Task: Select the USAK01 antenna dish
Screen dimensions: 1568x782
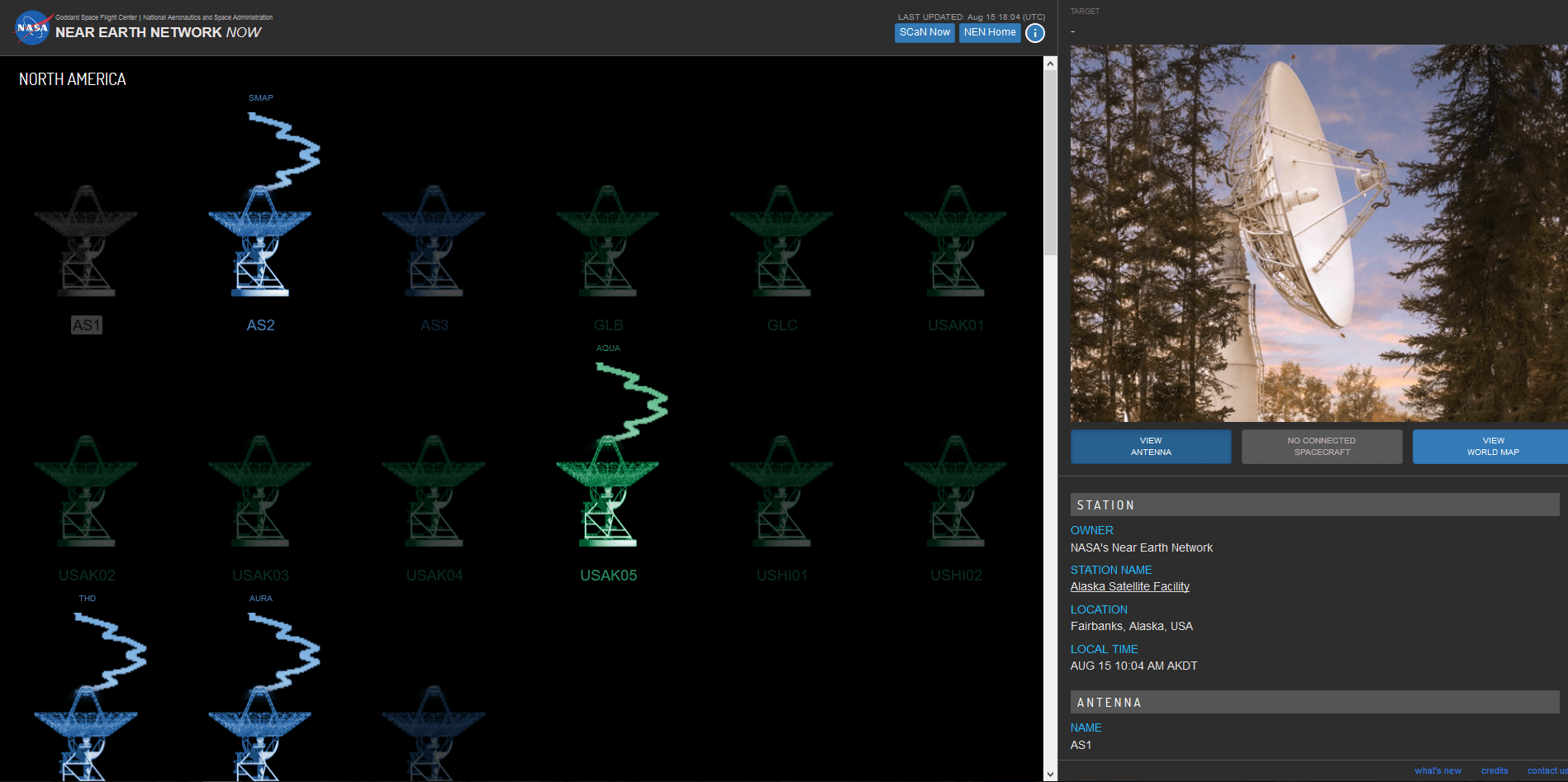Action: (956, 240)
